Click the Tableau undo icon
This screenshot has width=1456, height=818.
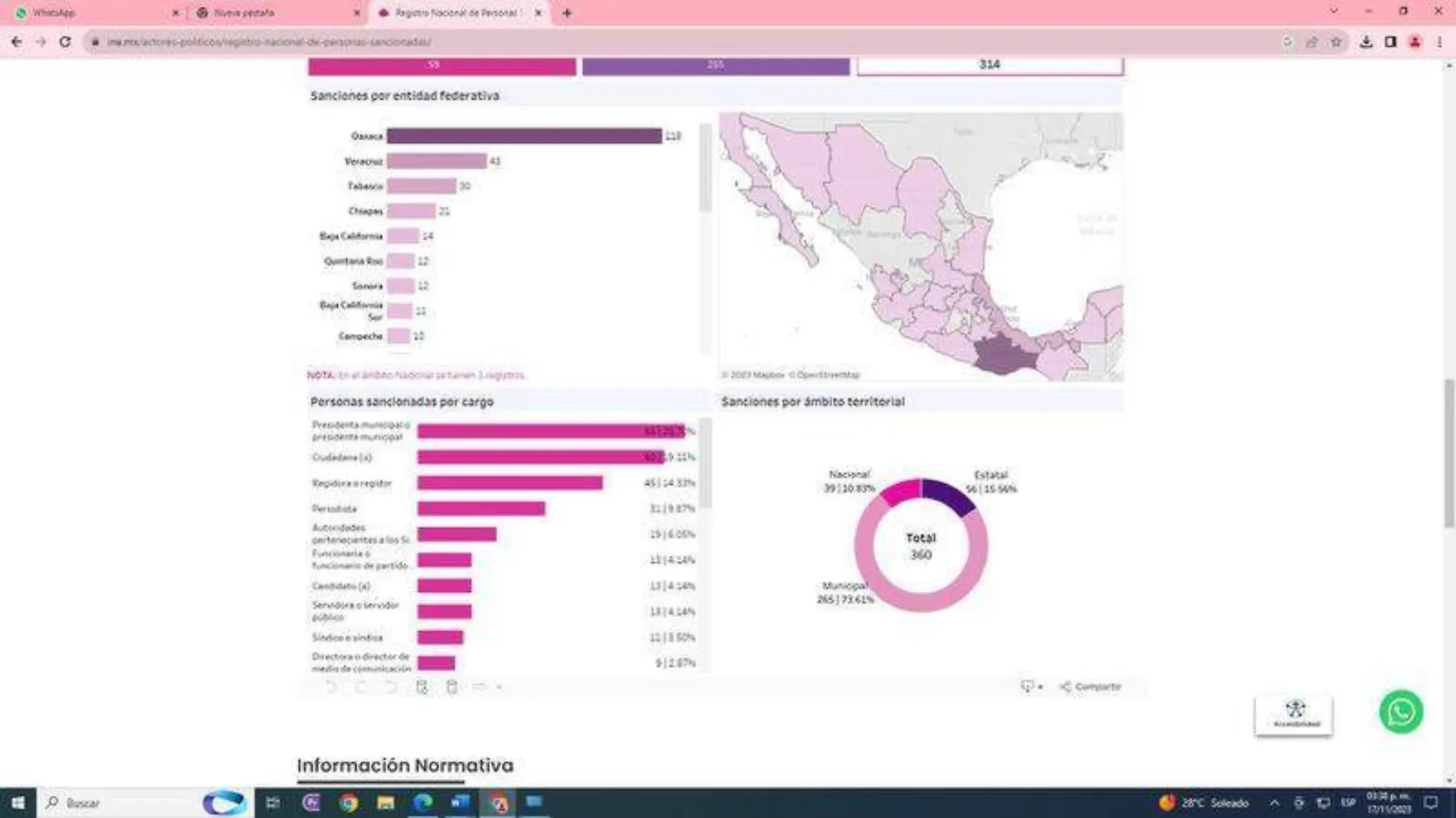(331, 687)
